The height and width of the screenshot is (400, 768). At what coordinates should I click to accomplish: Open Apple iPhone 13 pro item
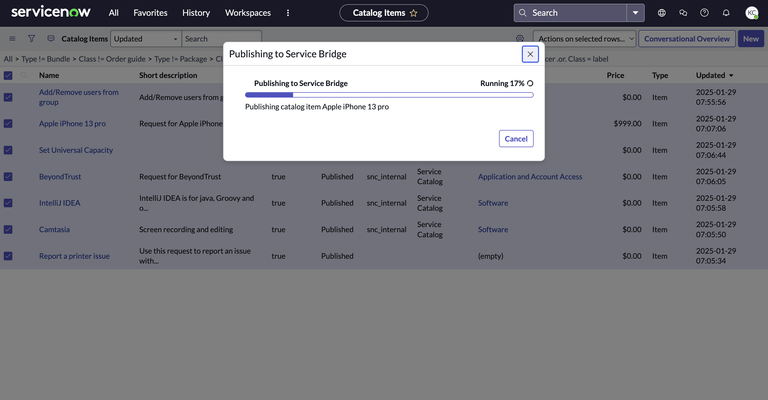pos(72,124)
